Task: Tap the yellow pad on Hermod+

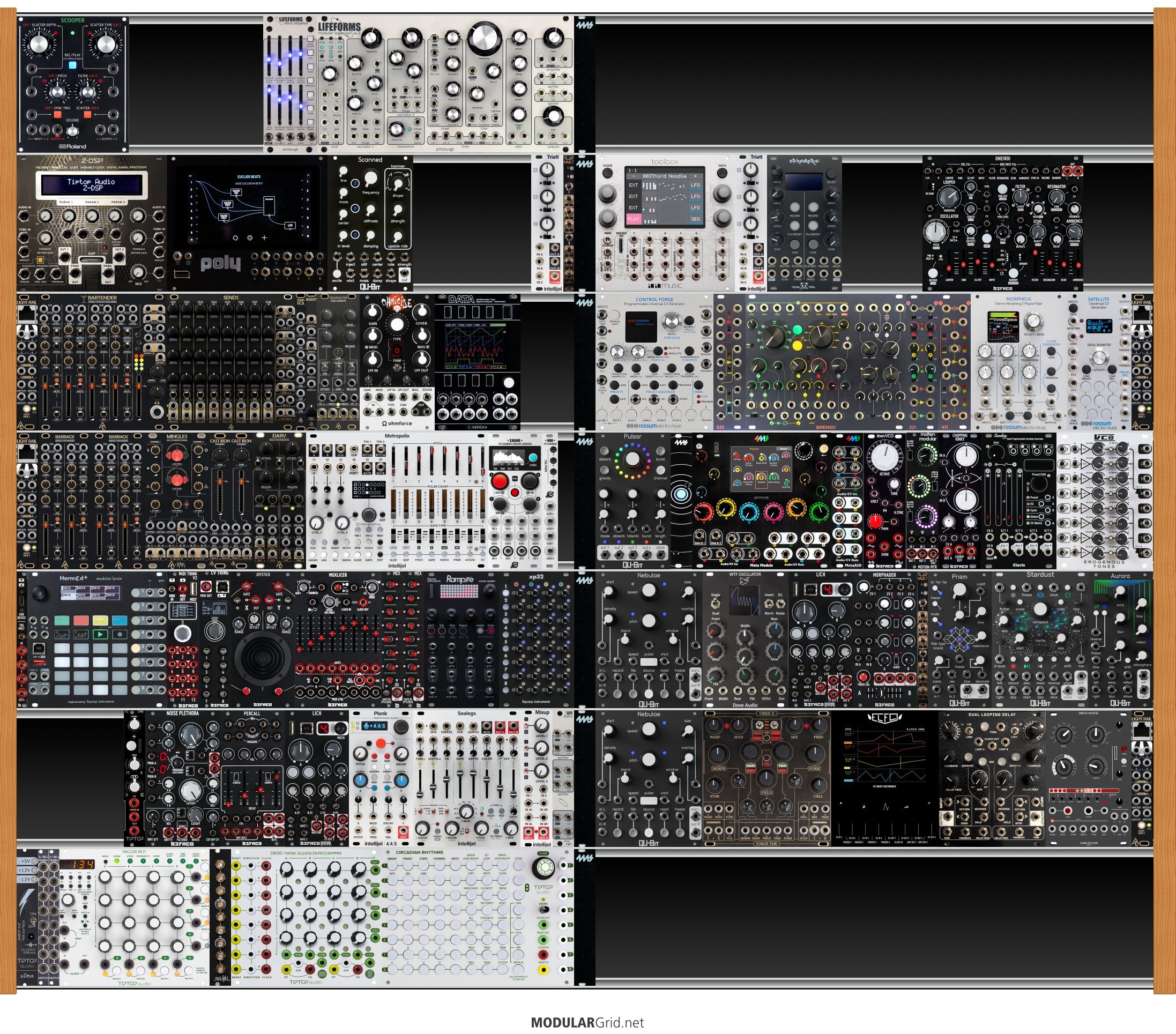Action: point(100,620)
